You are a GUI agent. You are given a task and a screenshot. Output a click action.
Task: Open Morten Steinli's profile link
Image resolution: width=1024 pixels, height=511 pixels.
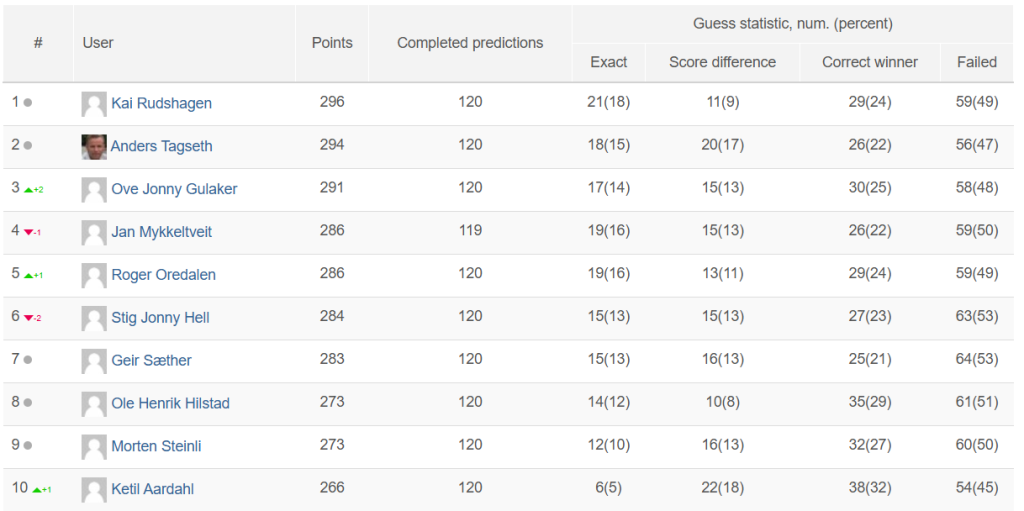(x=156, y=447)
